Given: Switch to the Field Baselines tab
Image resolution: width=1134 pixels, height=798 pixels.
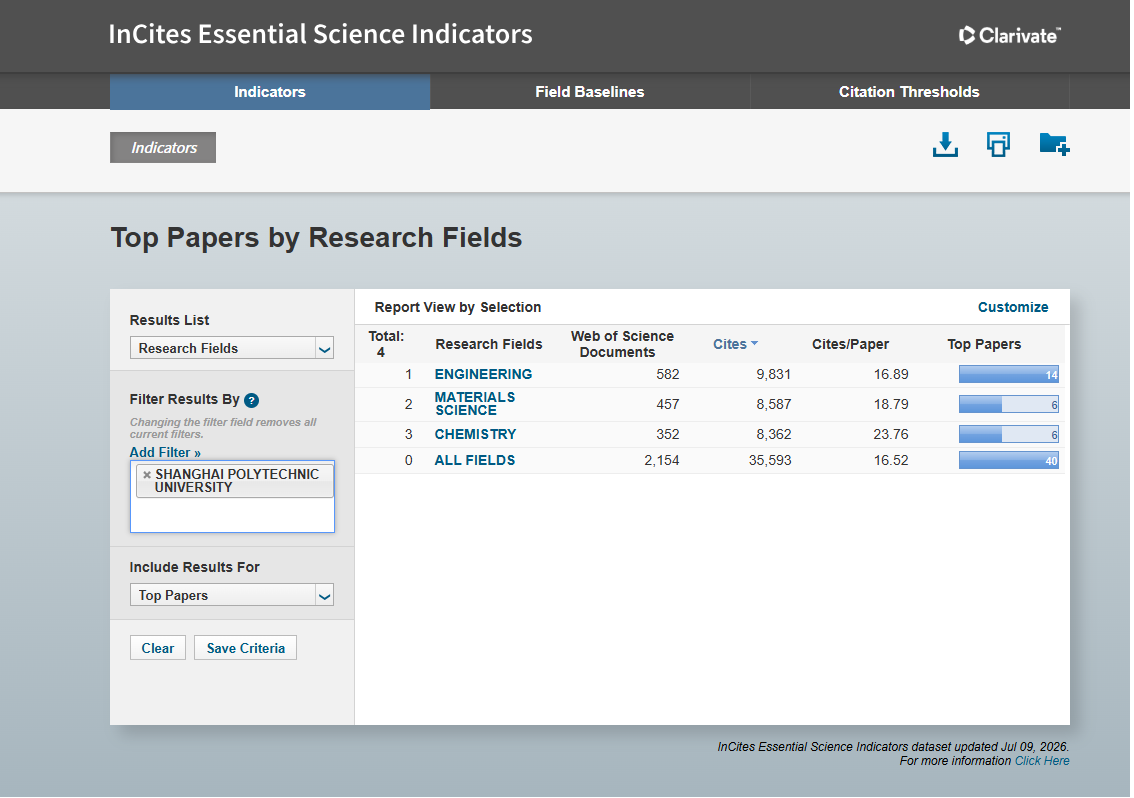Looking at the screenshot, I should coord(589,92).
